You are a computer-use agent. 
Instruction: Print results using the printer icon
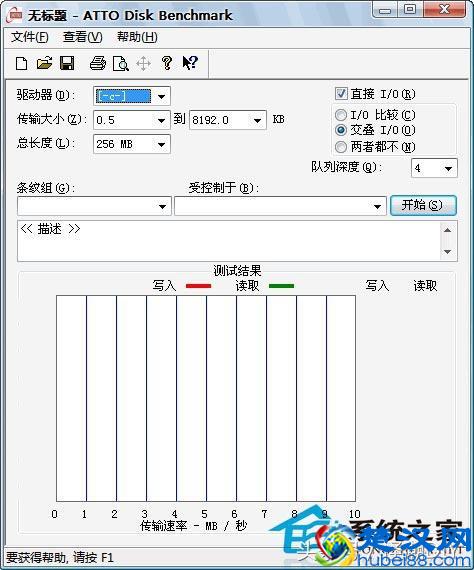click(x=98, y=63)
